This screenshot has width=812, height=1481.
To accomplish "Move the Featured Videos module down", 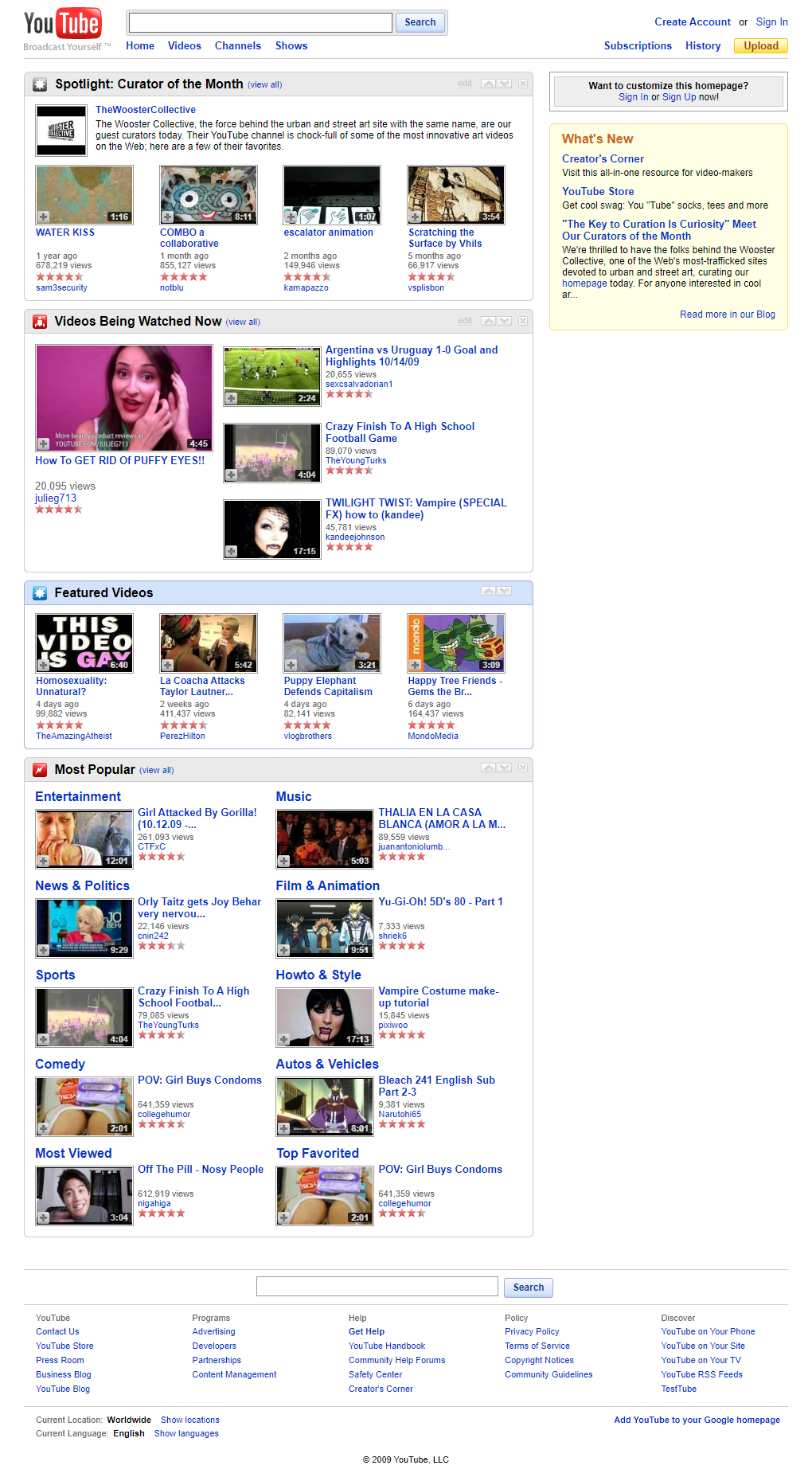I will point(504,591).
